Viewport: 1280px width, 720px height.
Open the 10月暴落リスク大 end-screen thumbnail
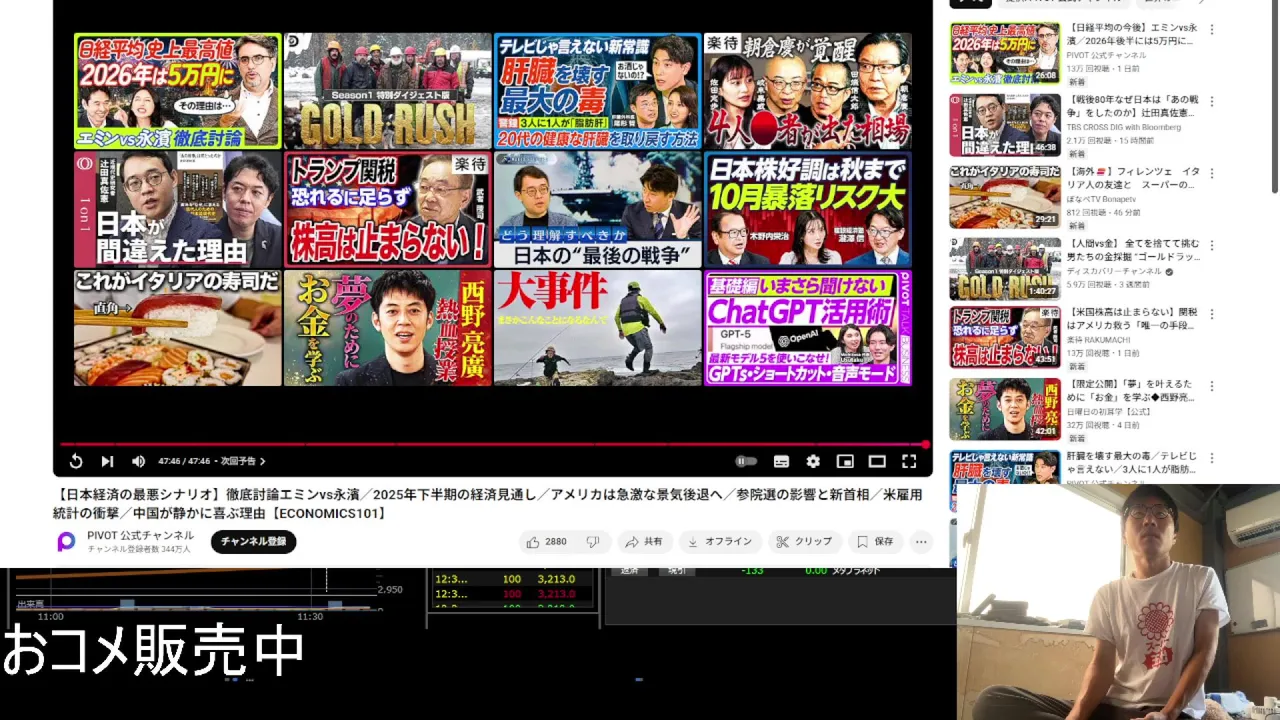808,210
